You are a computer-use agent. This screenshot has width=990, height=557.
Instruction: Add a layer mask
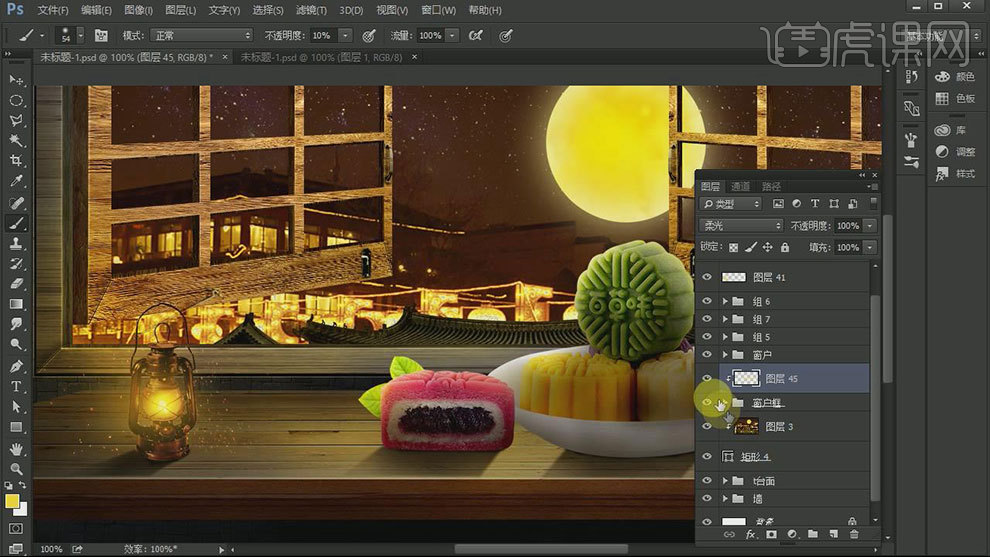pos(771,534)
